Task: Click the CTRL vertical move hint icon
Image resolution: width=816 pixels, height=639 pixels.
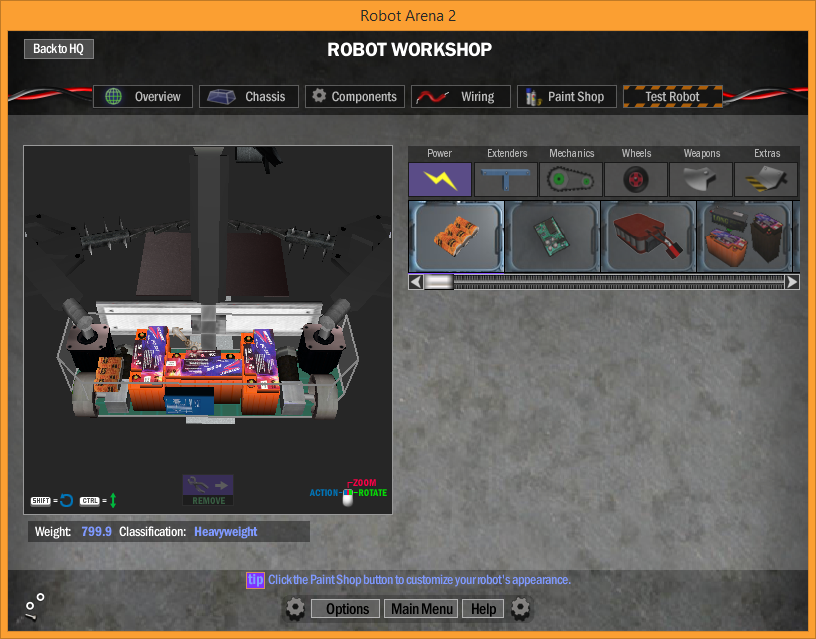Action: pyautogui.click(x=98, y=501)
